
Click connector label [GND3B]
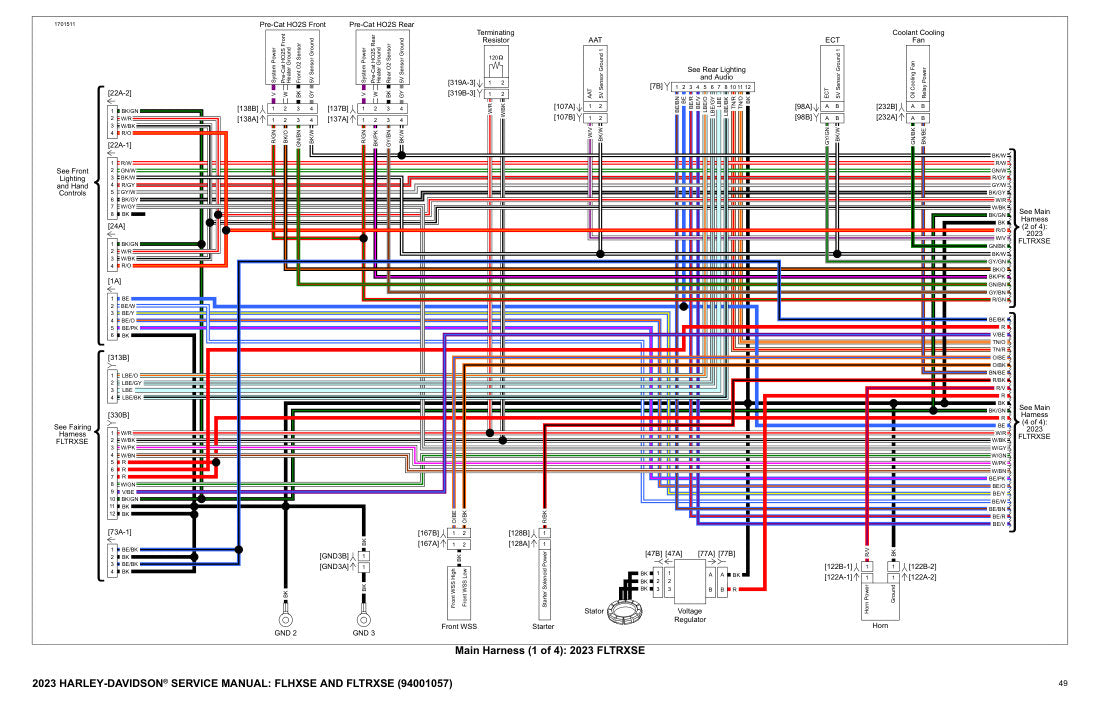pyautogui.click(x=334, y=556)
